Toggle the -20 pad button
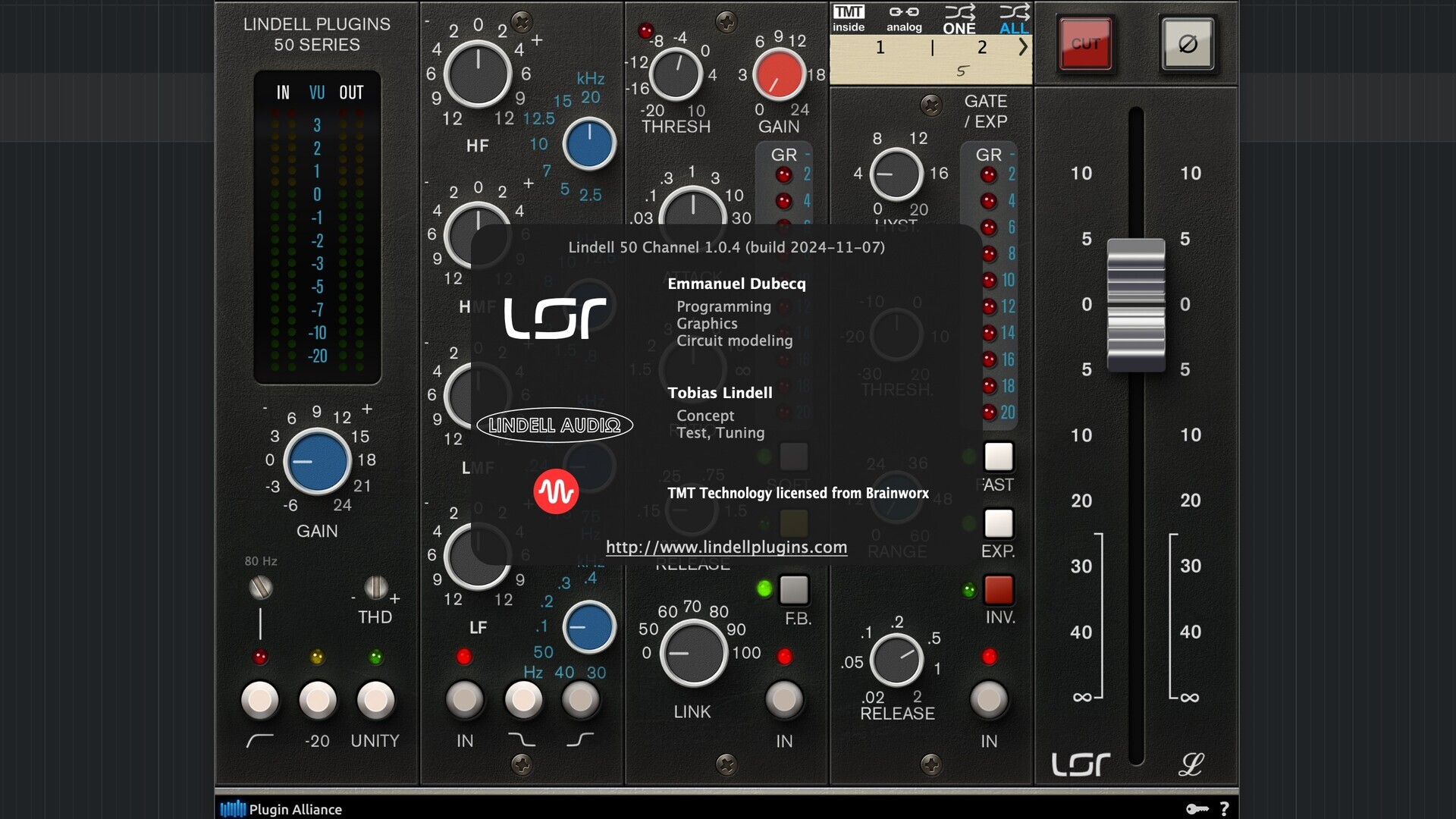1456x819 pixels. point(318,700)
